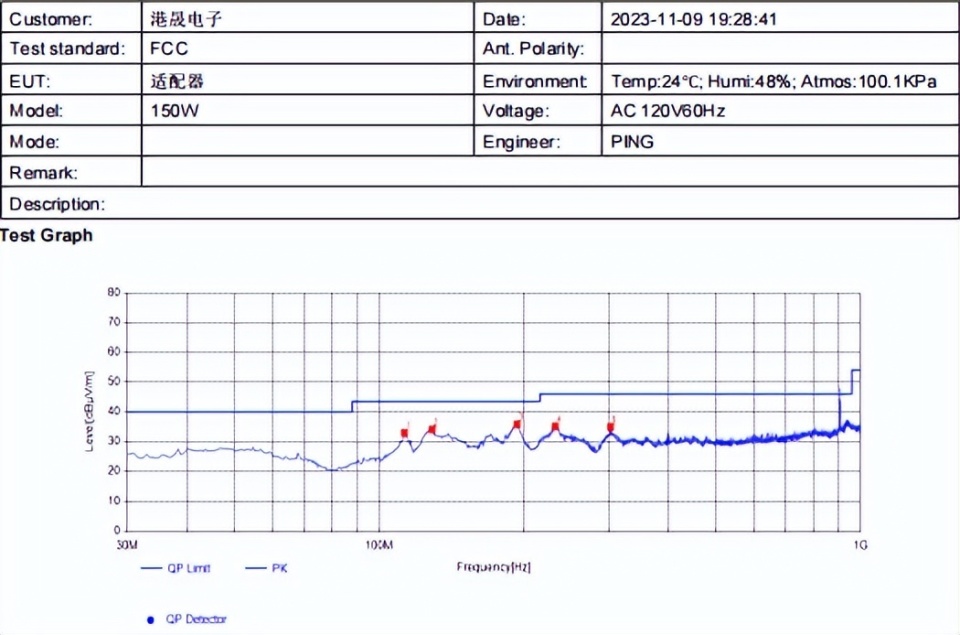Screen dimensions: 960x635
Task: Select the date 2023-11-09 19:28:41
Action: (x=694, y=19)
